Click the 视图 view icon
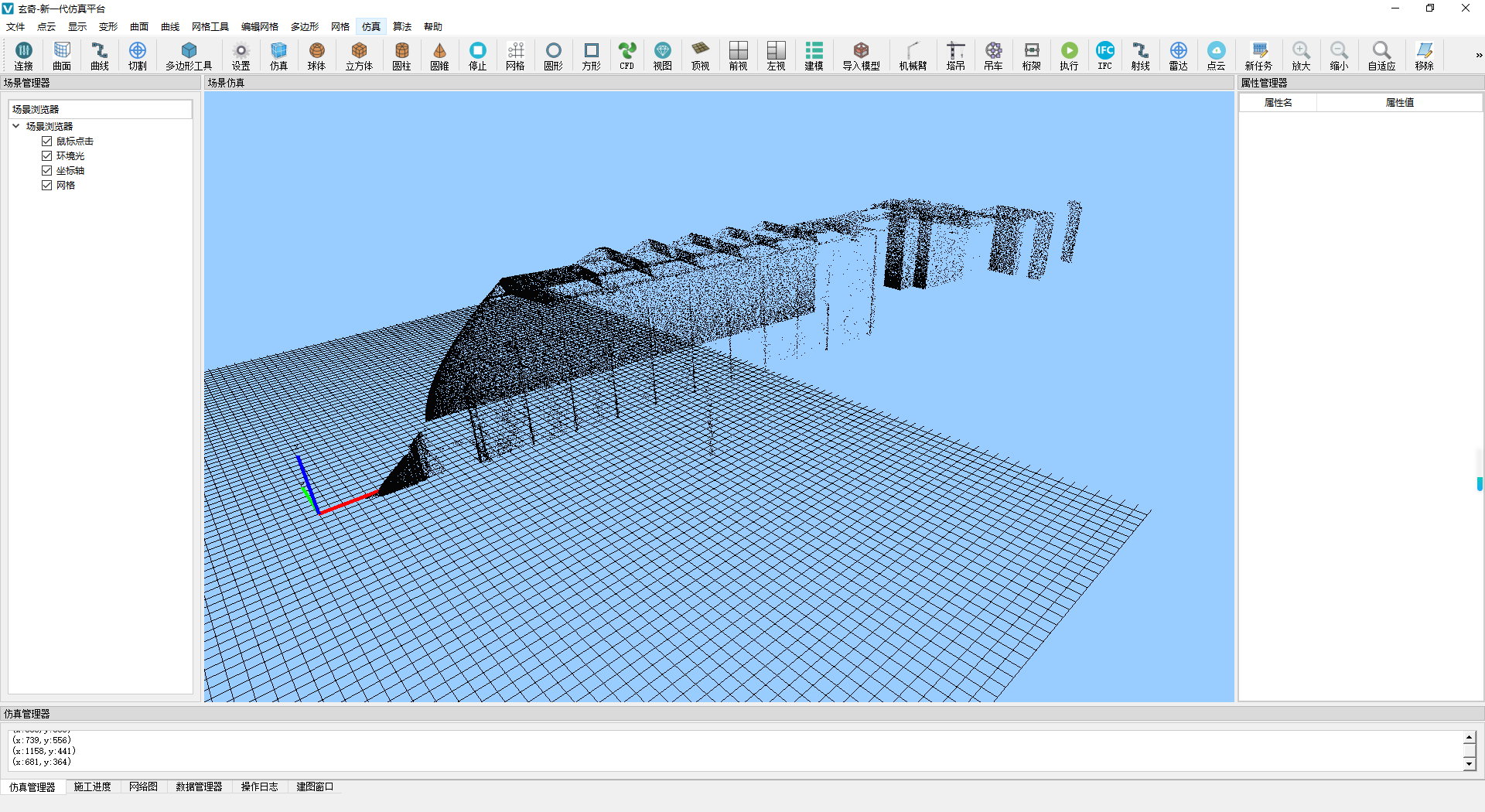 [x=663, y=56]
